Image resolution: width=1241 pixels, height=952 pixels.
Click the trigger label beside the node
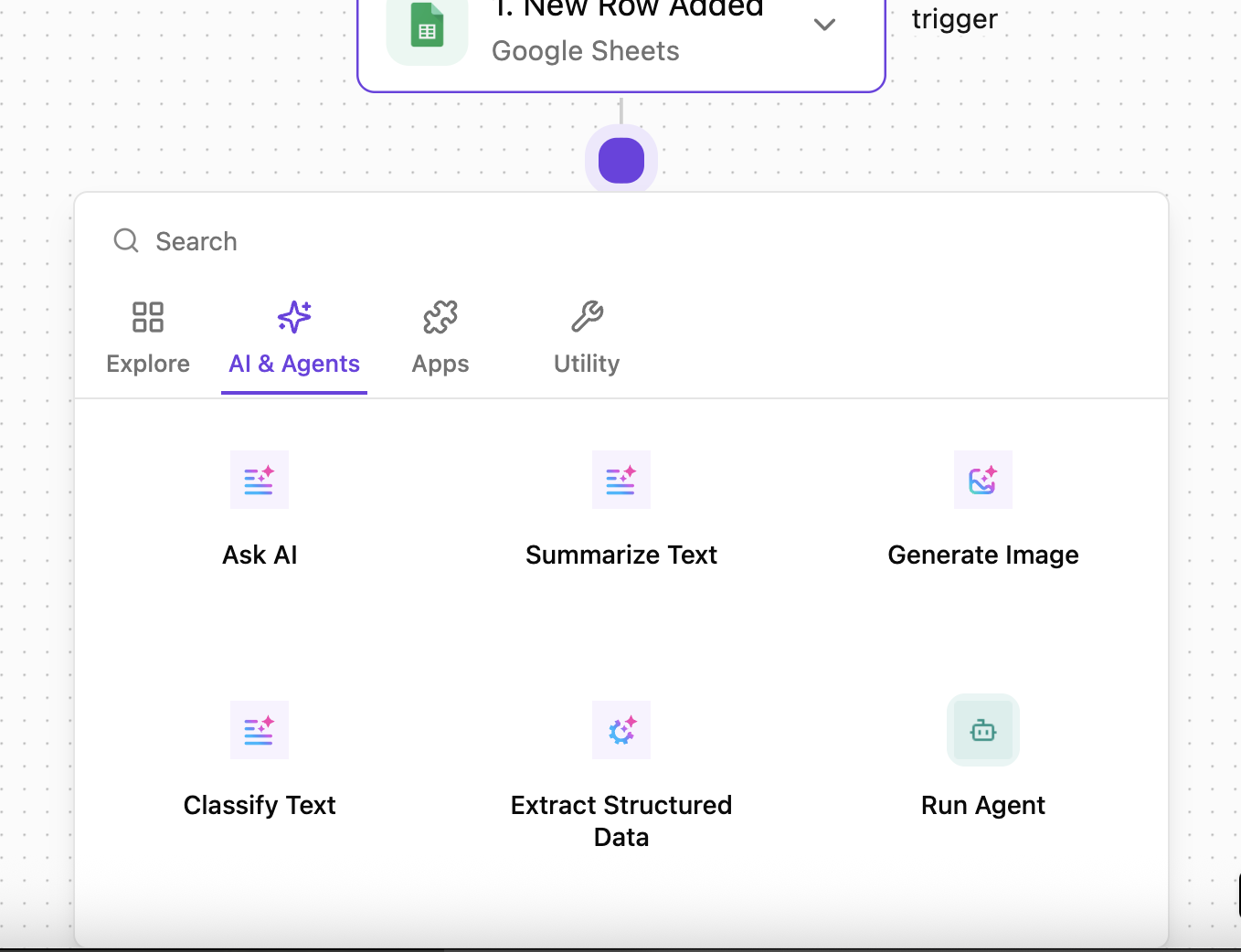(x=955, y=19)
